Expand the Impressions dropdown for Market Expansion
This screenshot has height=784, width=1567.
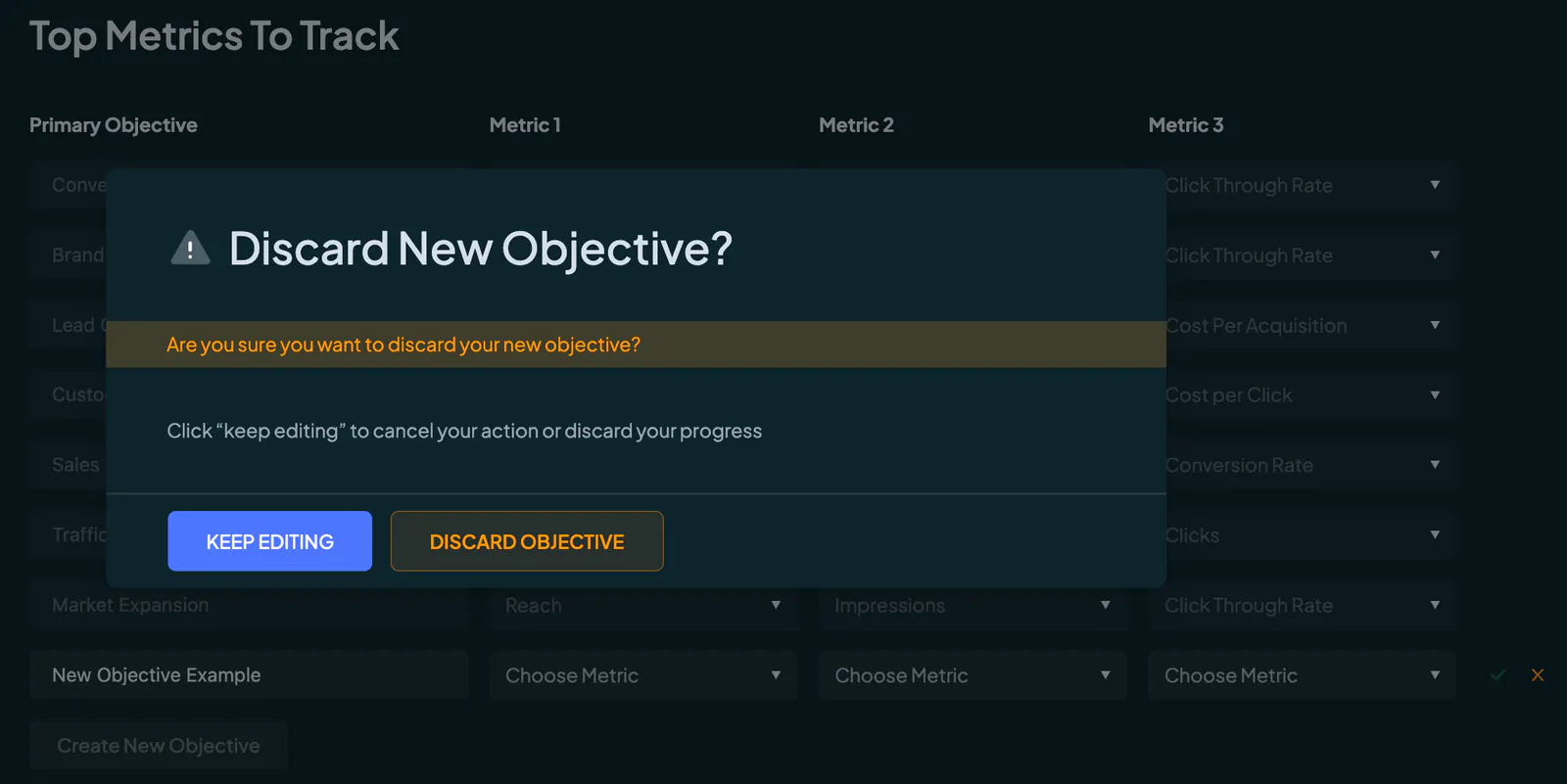coord(973,606)
